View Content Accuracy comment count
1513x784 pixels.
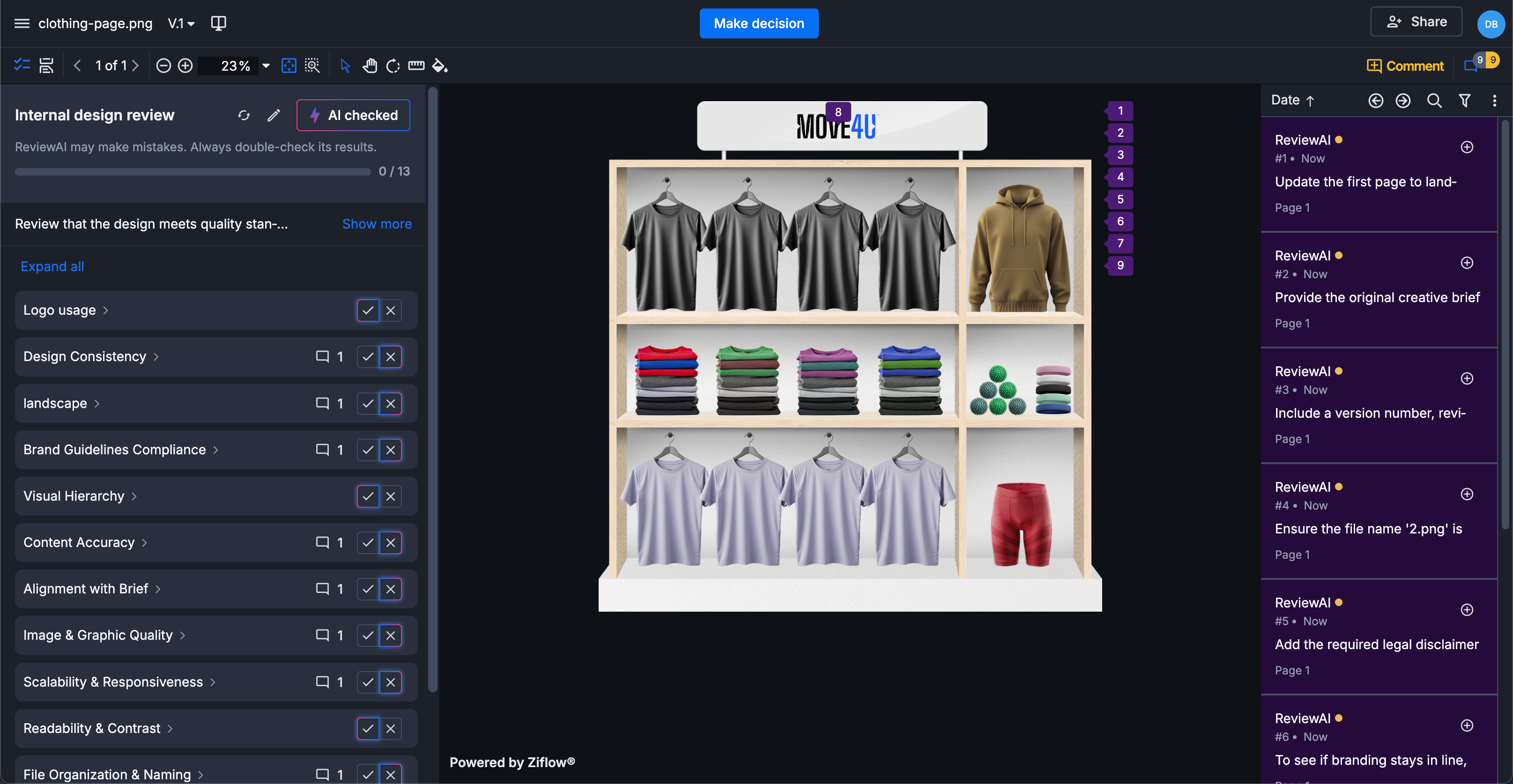(329, 543)
